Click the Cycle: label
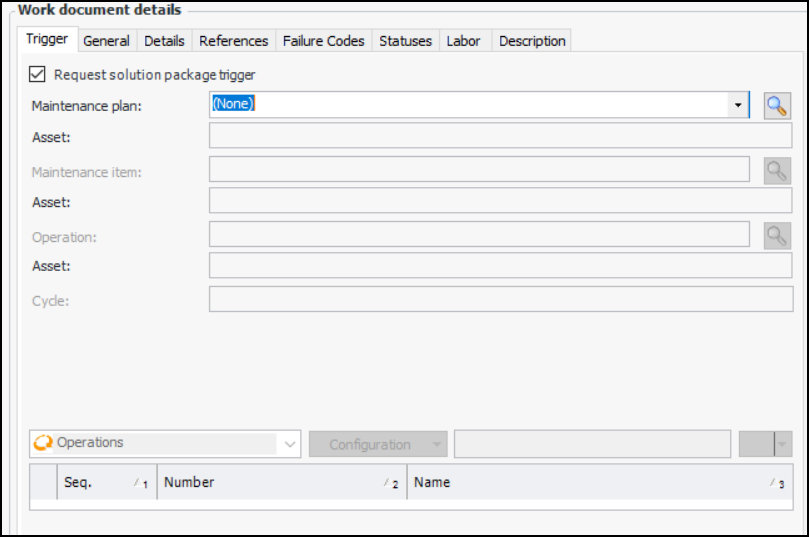 (50, 301)
